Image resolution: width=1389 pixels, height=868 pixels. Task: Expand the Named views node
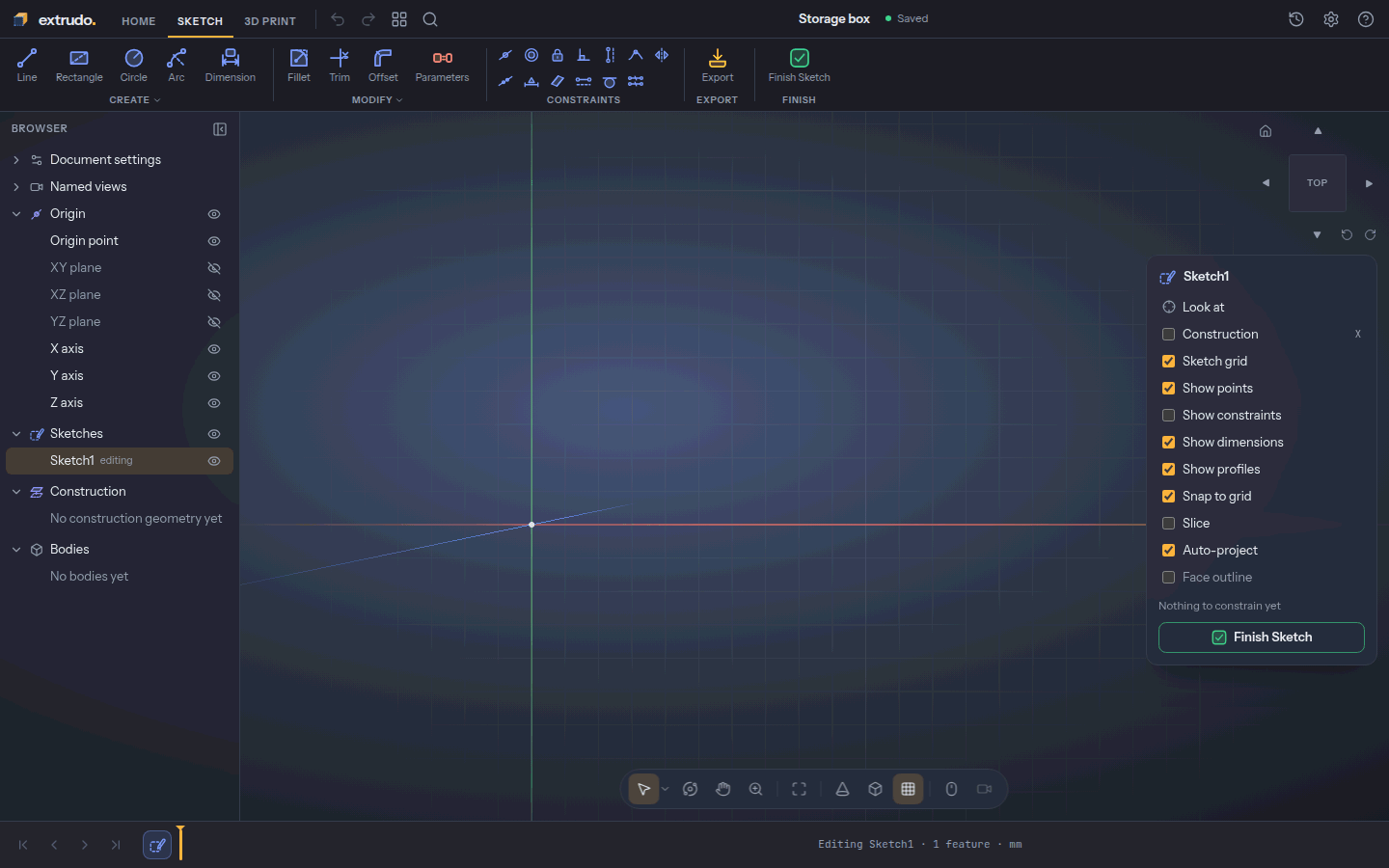click(16, 187)
